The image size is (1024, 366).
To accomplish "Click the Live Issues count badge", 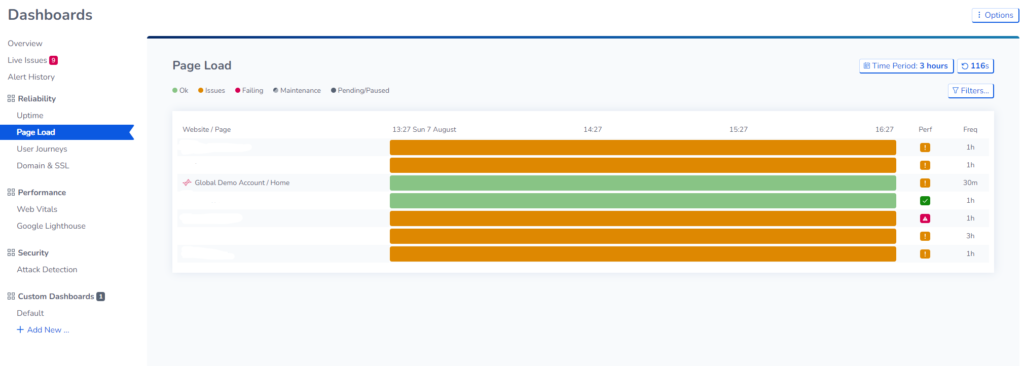I will coord(54,60).
